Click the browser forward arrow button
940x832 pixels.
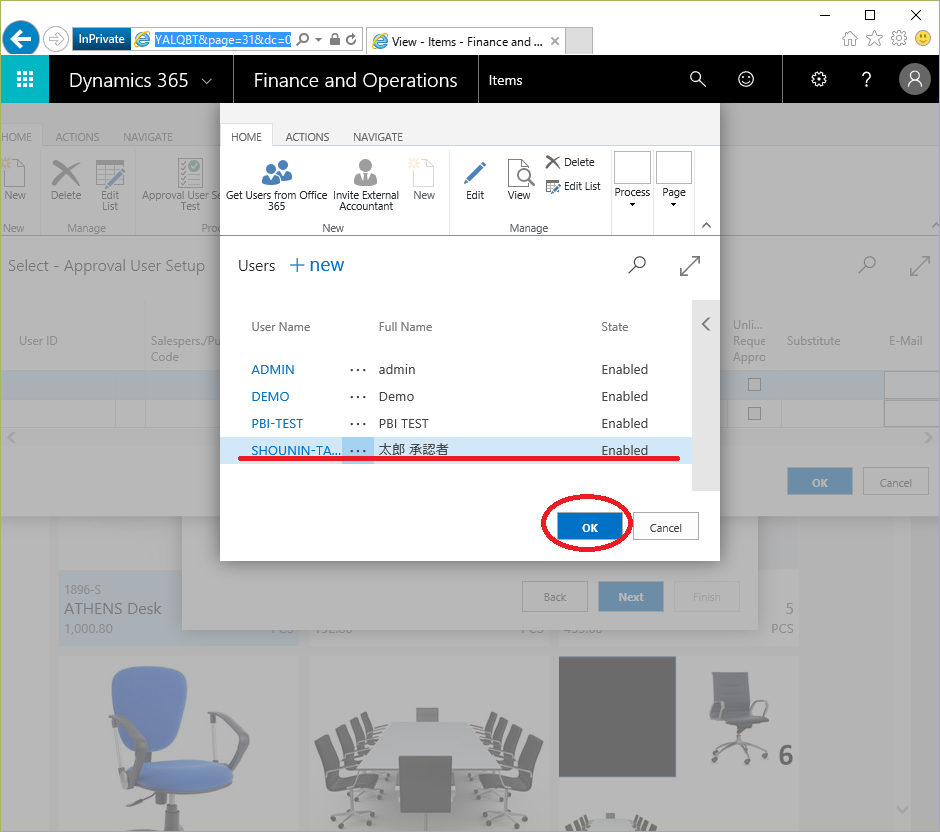(56, 40)
